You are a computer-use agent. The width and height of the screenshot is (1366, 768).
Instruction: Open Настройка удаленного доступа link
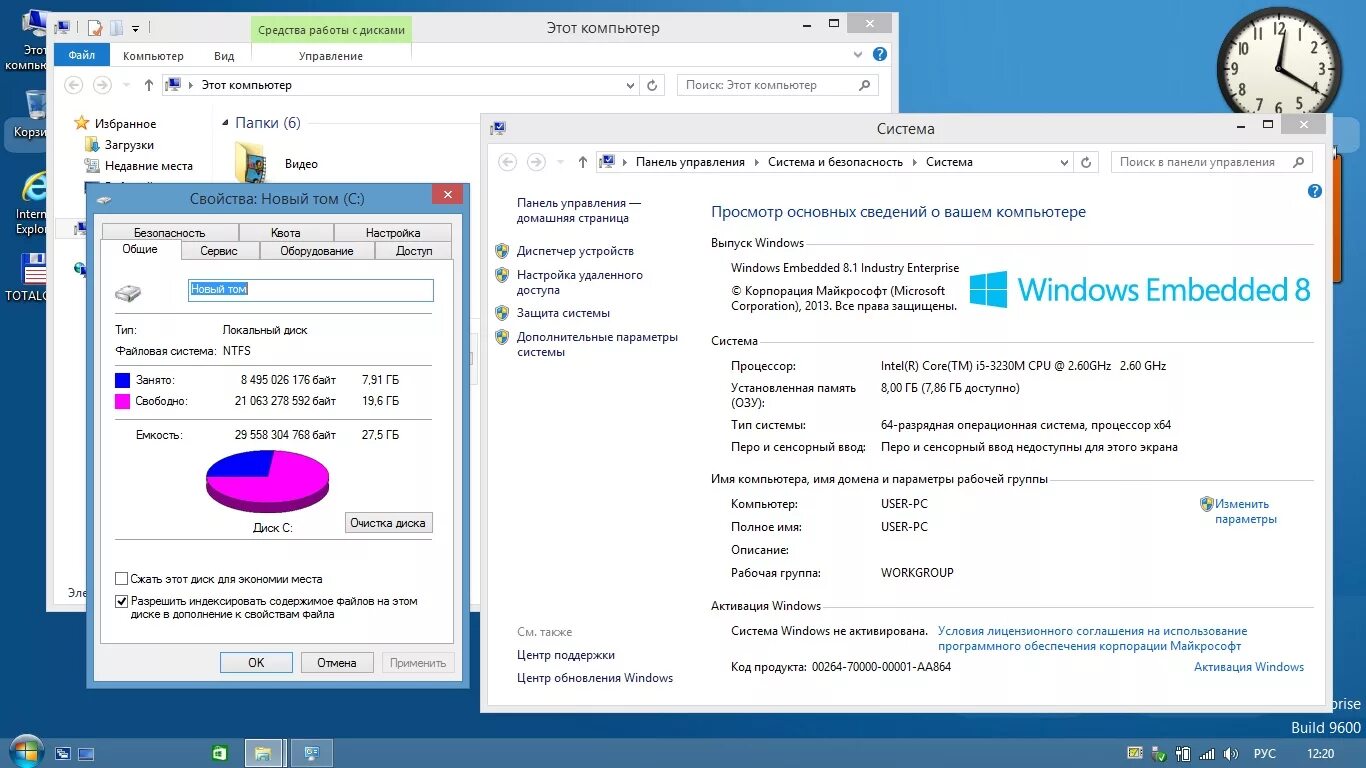click(580, 282)
